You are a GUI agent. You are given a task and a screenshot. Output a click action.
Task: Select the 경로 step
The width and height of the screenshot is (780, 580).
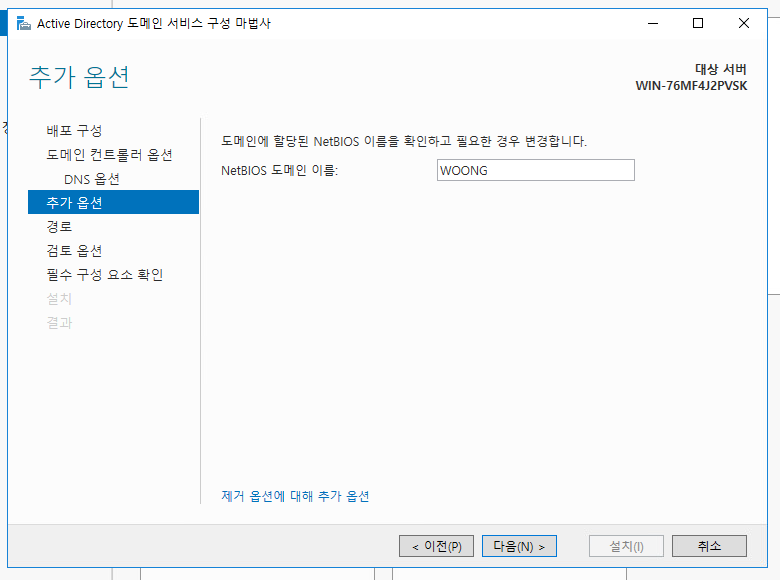coord(59,227)
